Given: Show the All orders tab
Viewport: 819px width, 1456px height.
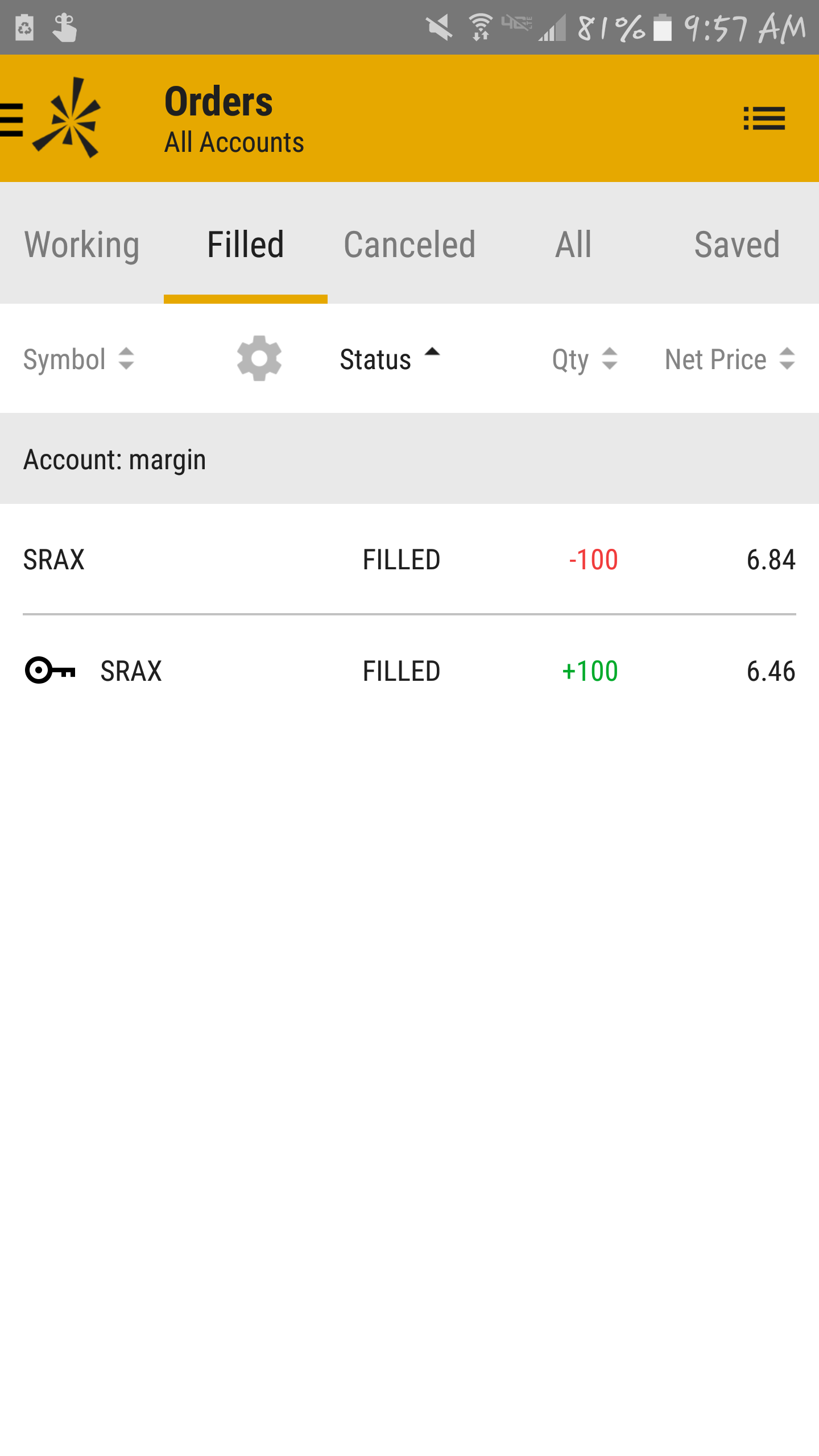Looking at the screenshot, I should pos(573,245).
